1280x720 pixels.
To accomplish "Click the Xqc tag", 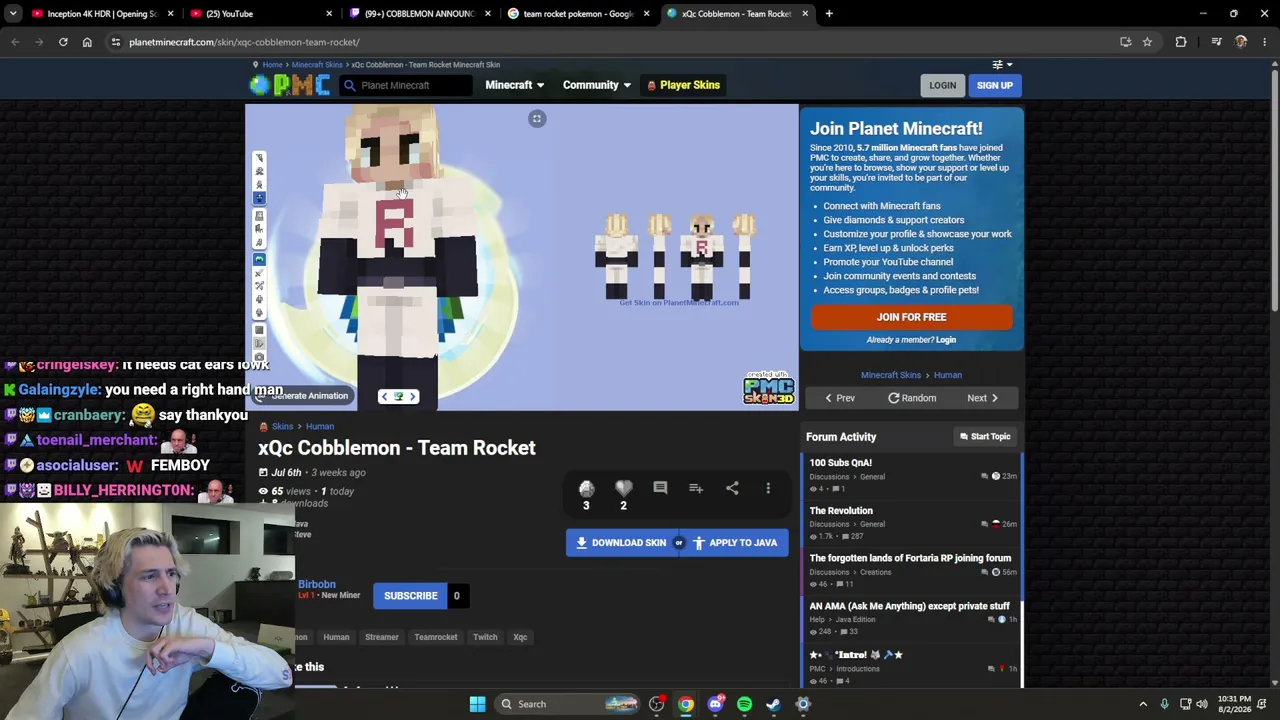I will click(x=520, y=637).
